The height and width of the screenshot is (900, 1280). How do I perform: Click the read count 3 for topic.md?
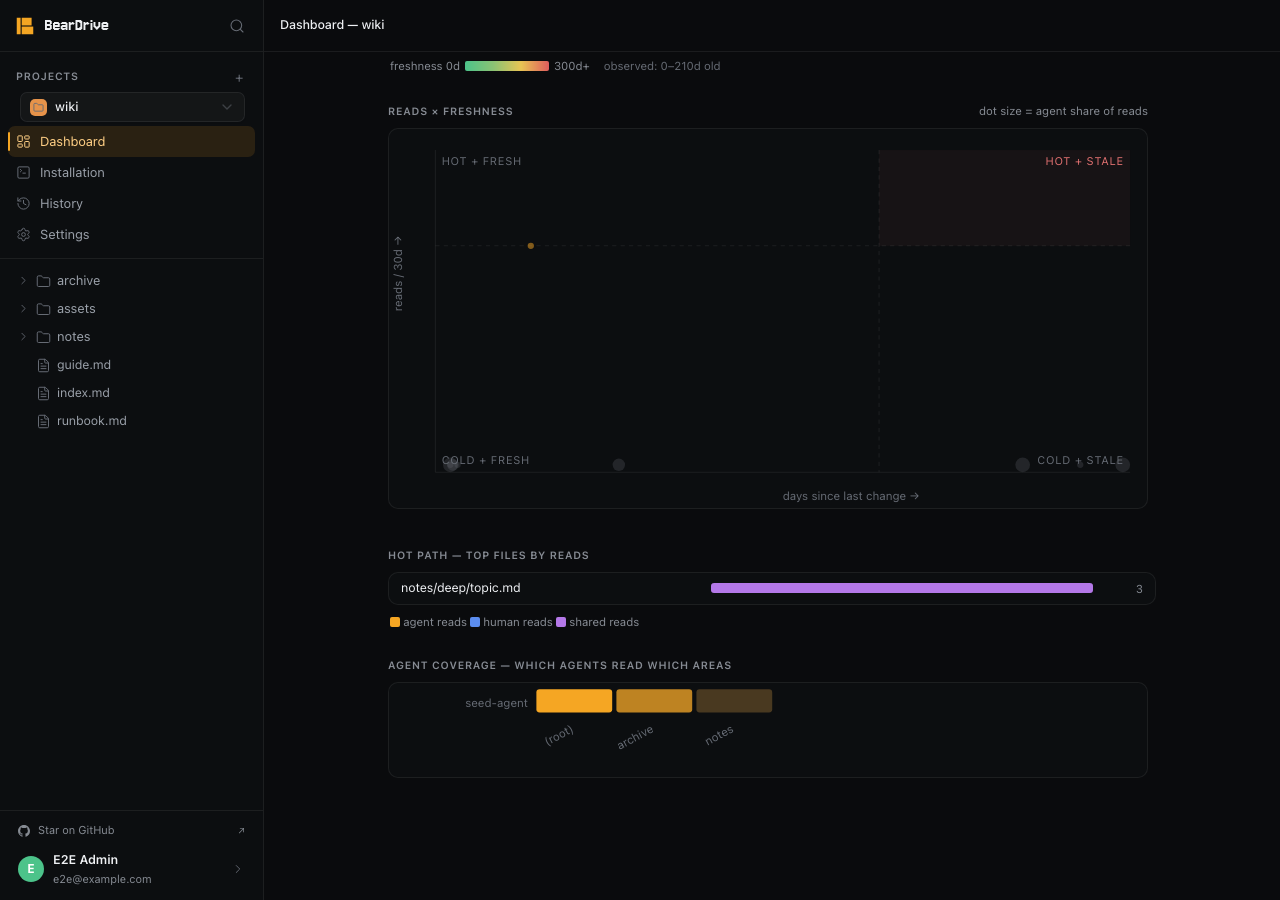click(1139, 589)
